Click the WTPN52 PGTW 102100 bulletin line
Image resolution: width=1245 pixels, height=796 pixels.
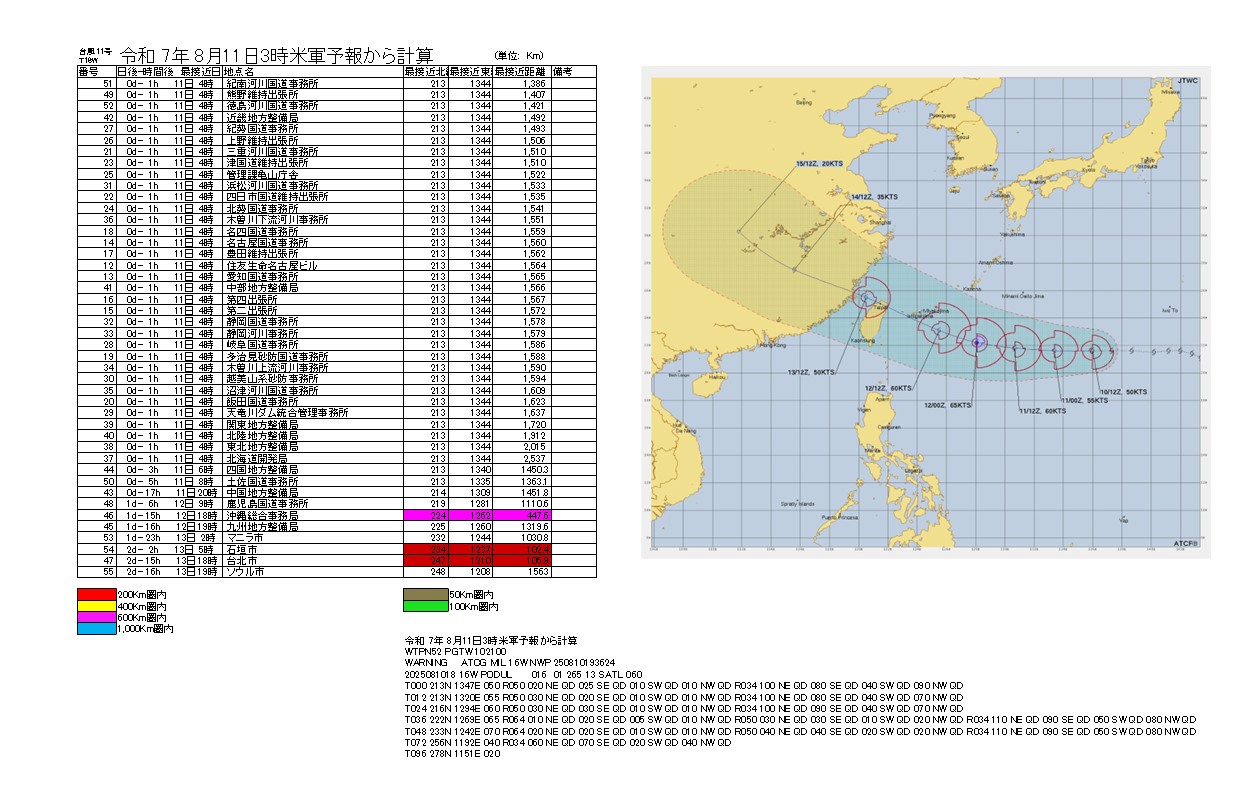[x=453, y=651]
